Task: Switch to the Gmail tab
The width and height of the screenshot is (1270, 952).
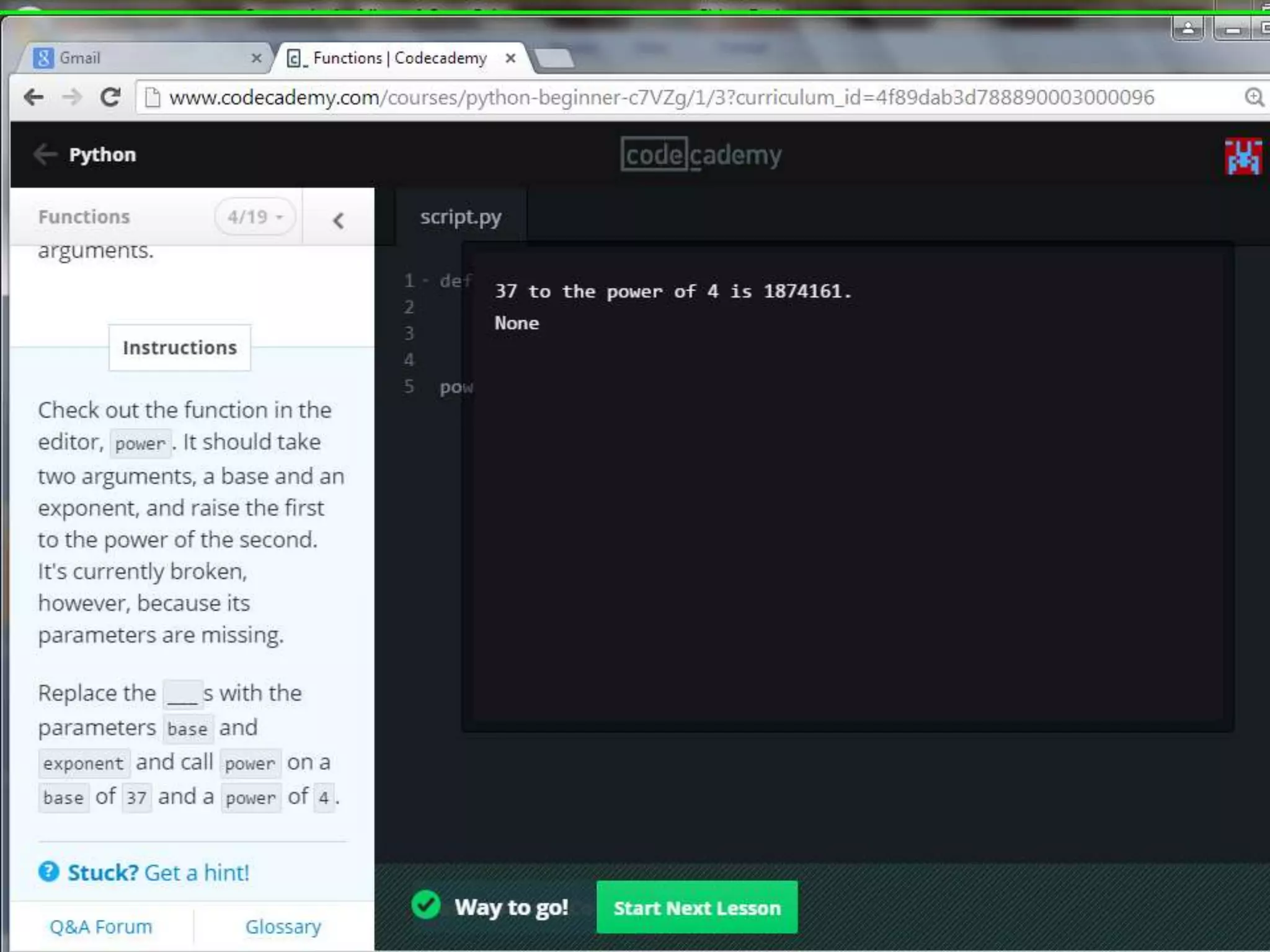Action: [149, 58]
